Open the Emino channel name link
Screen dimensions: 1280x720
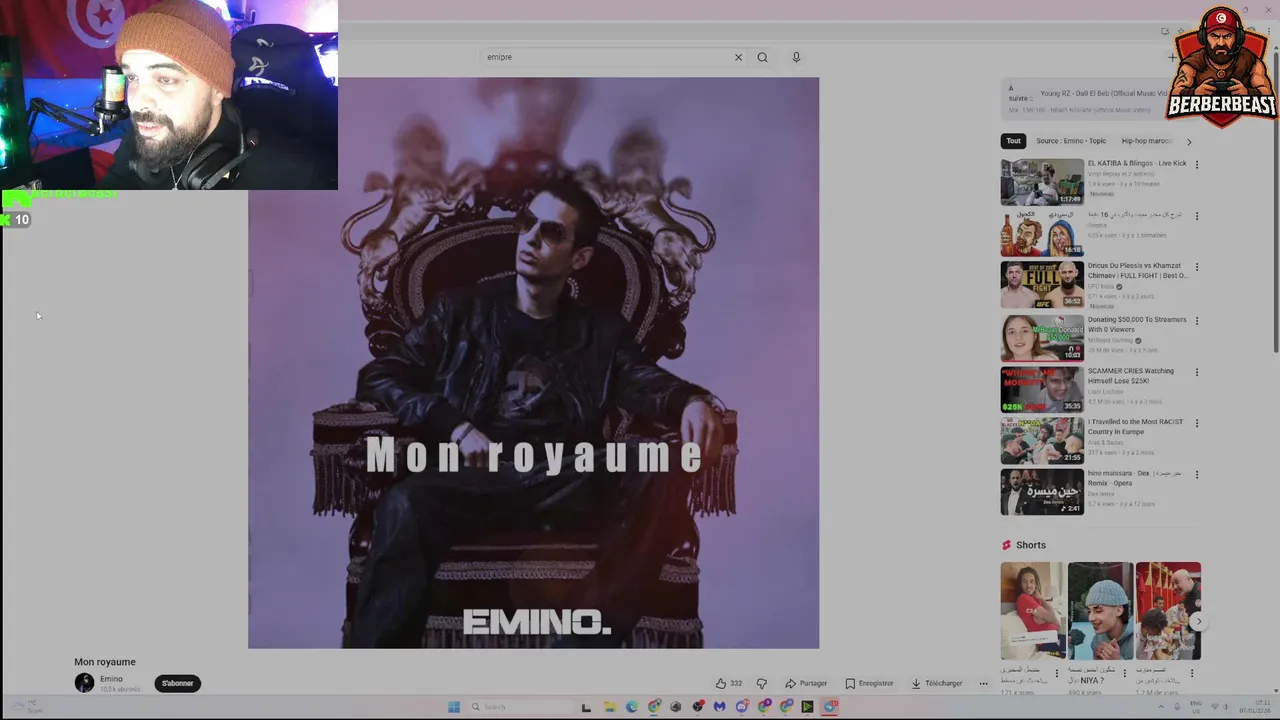point(111,679)
